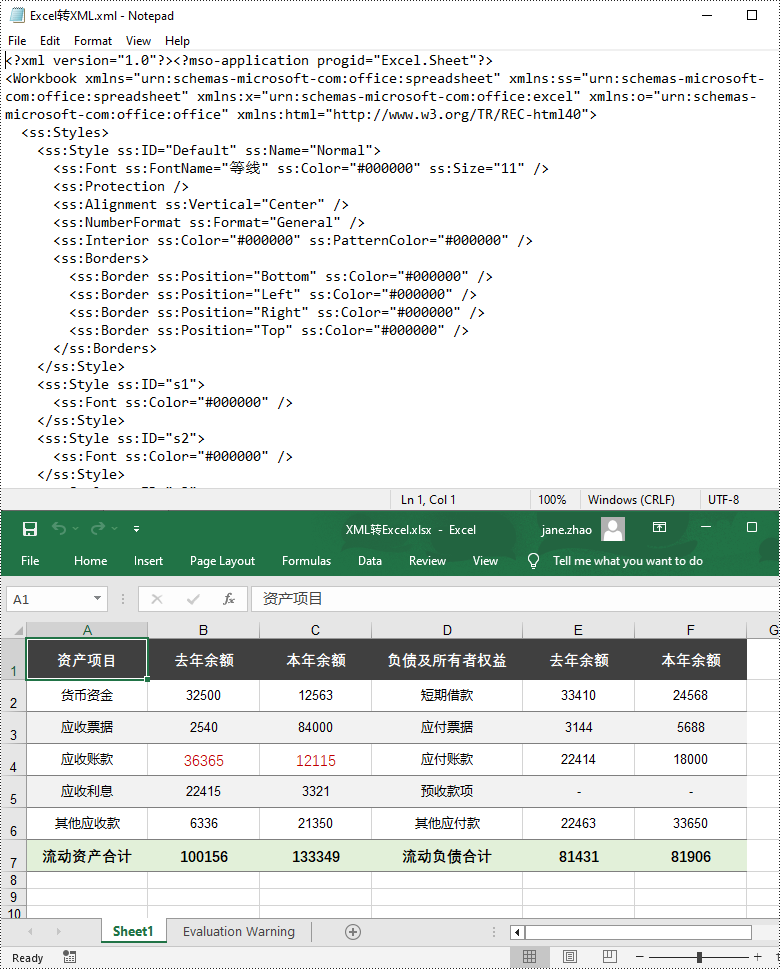Open Notepad View menu
780x969 pixels.
tap(138, 41)
